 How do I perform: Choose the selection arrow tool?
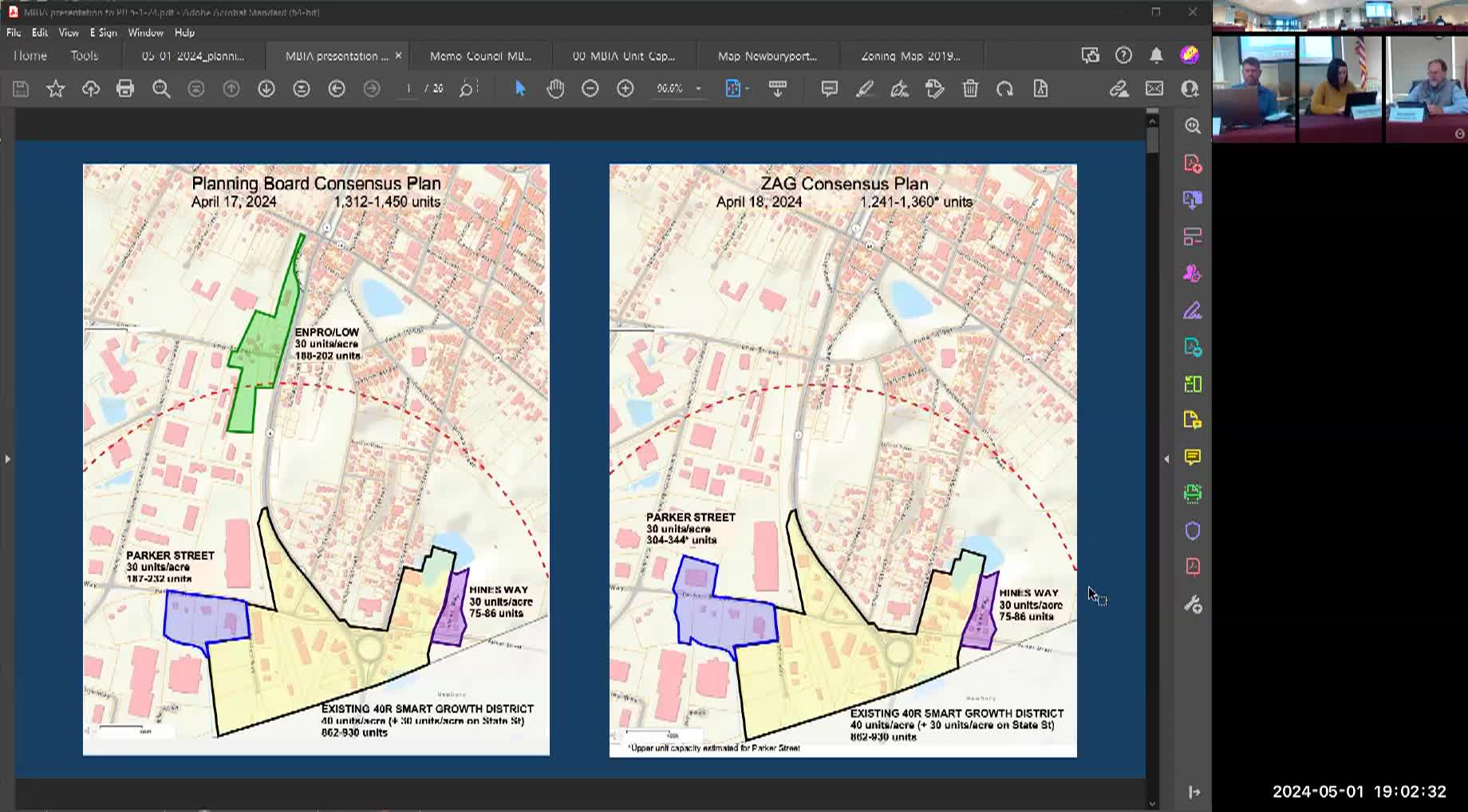coord(520,89)
